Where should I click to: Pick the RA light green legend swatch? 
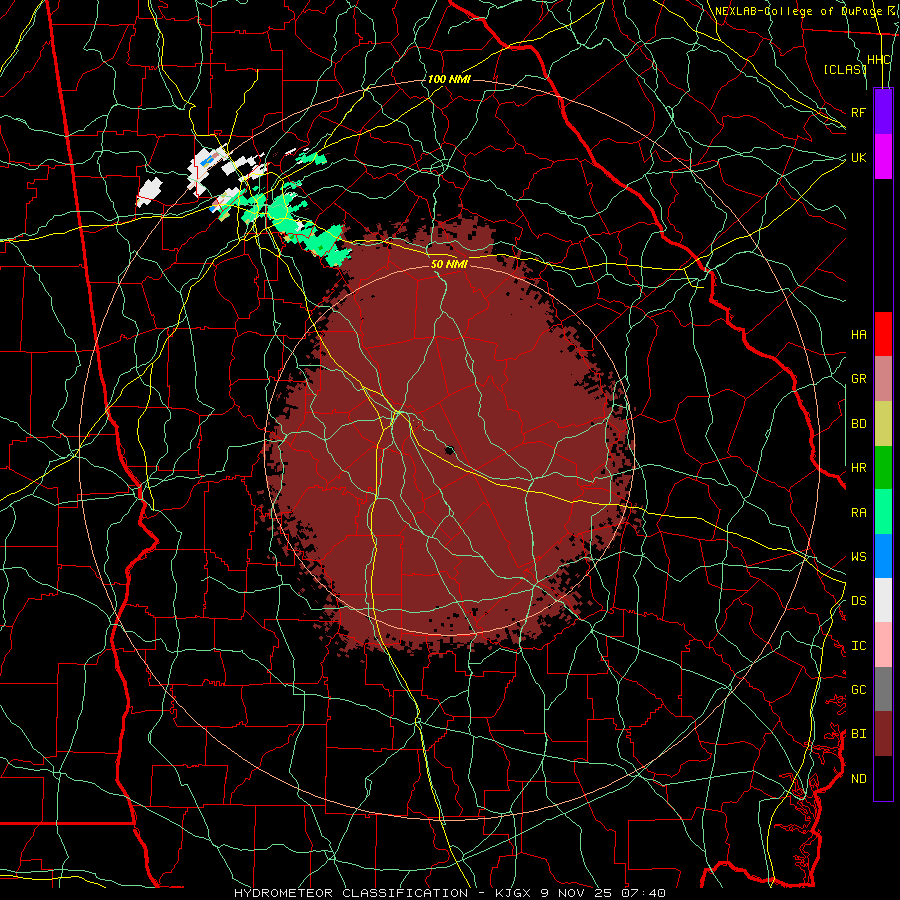tap(883, 512)
